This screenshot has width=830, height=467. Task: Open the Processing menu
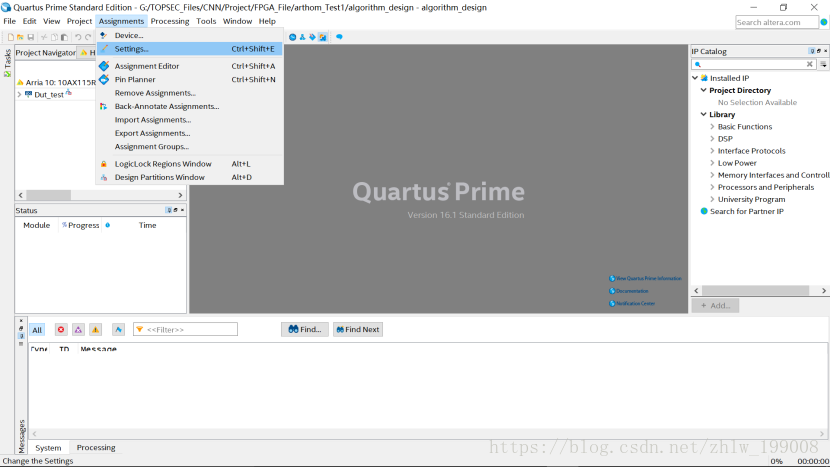170,21
